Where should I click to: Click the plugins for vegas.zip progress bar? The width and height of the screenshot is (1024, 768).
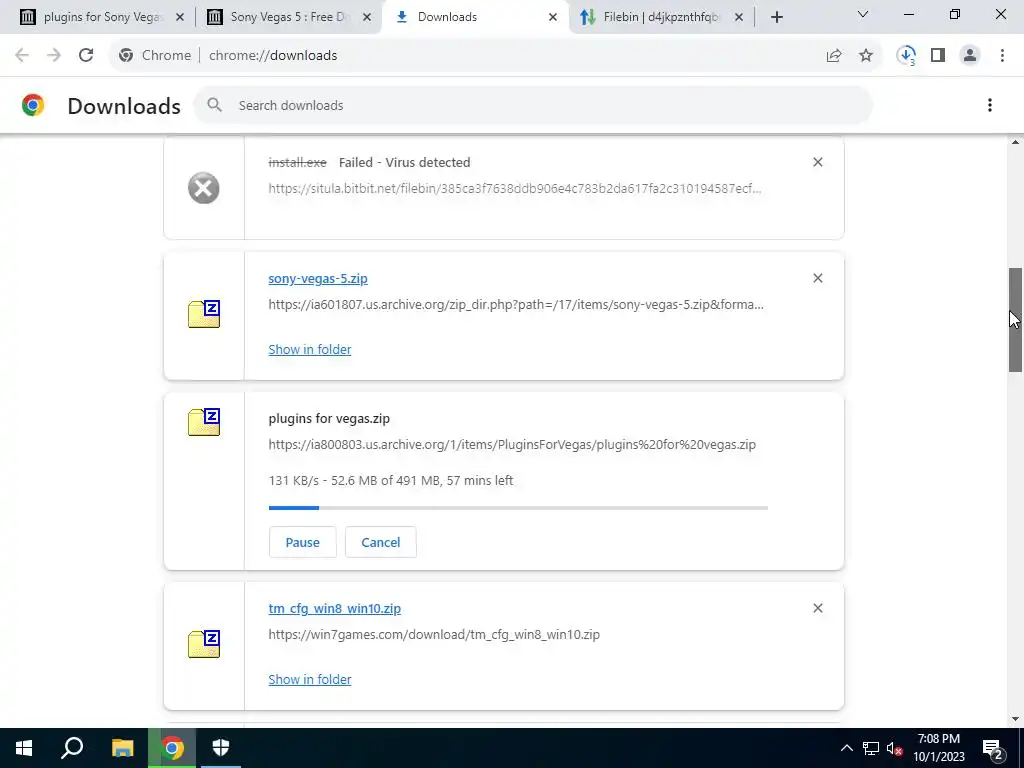pos(518,507)
